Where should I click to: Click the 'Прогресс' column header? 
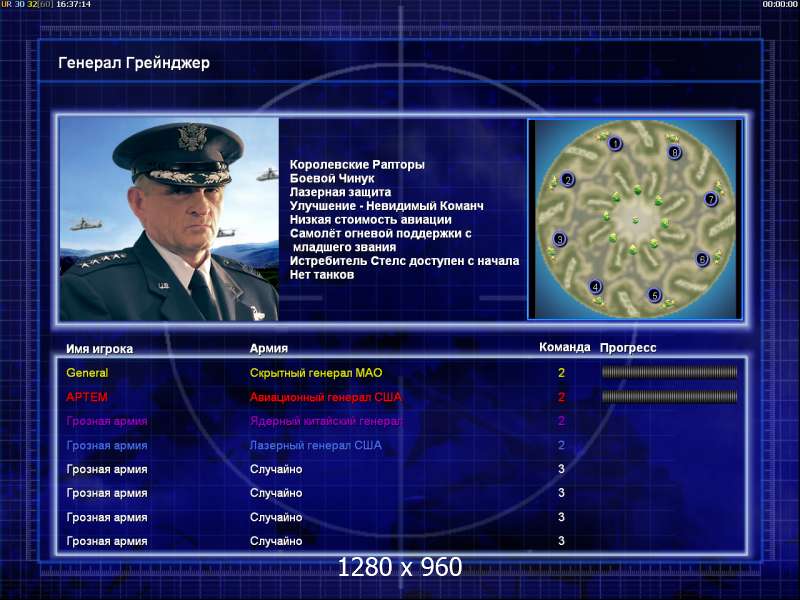pyautogui.click(x=628, y=347)
